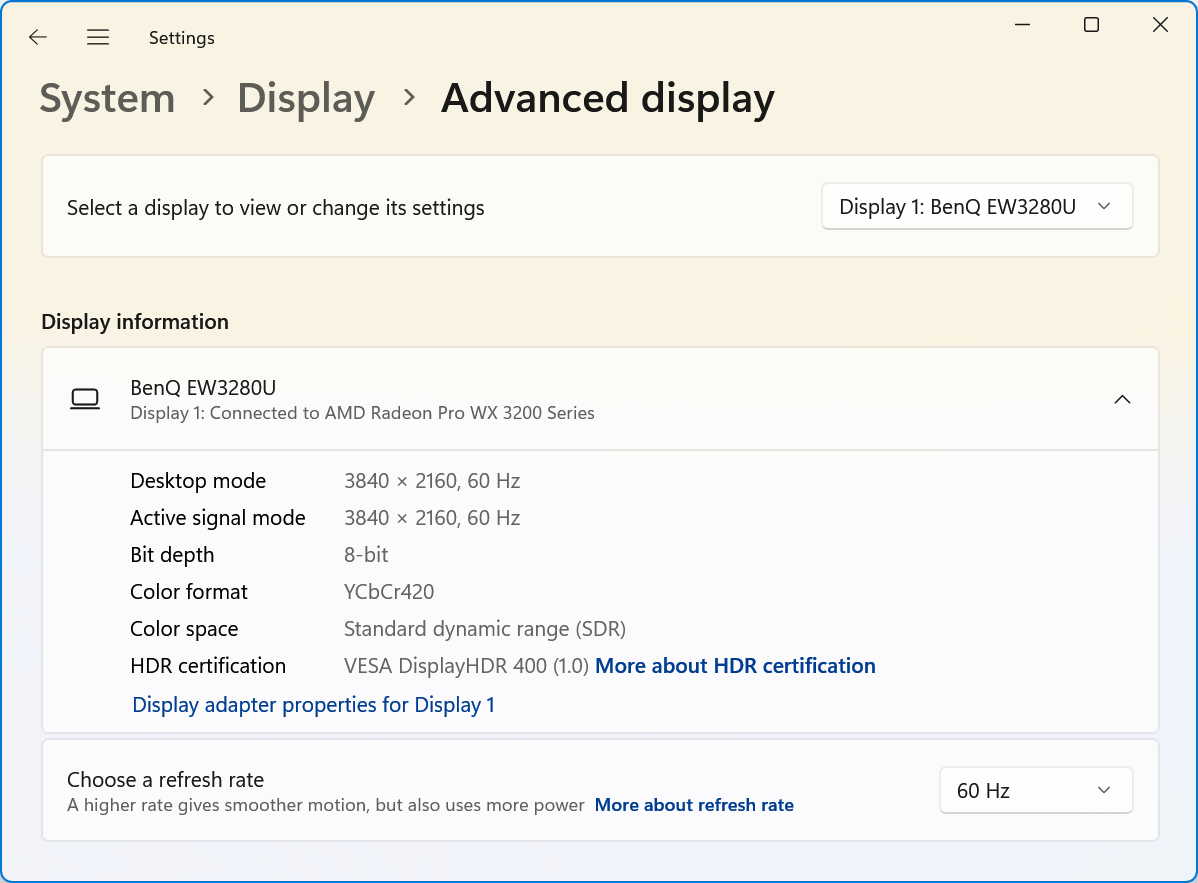The height and width of the screenshot is (883, 1198).
Task: Click the Desktop mode resolution value
Action: [x=432, y=480]
